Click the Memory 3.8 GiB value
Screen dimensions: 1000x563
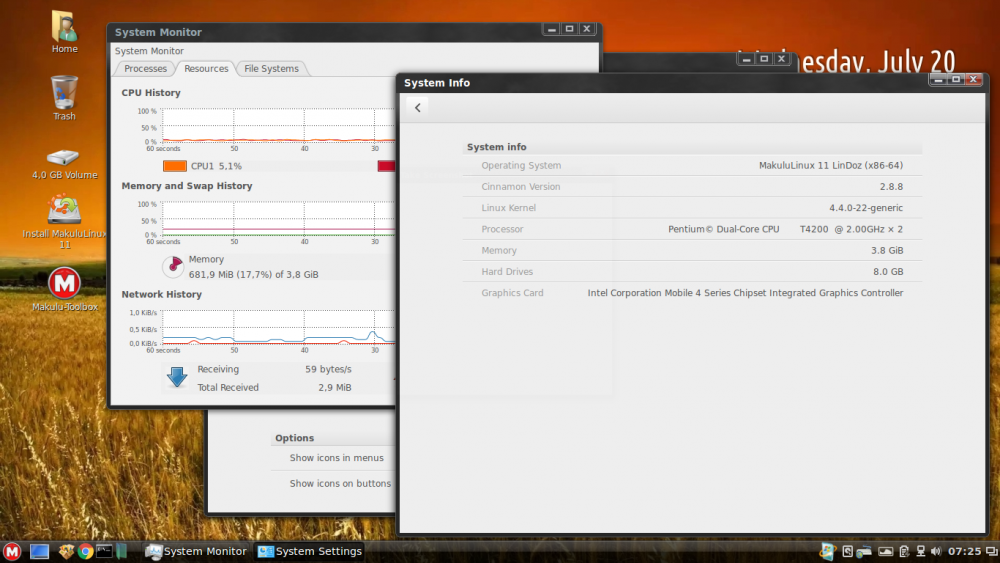pos(886,251)
